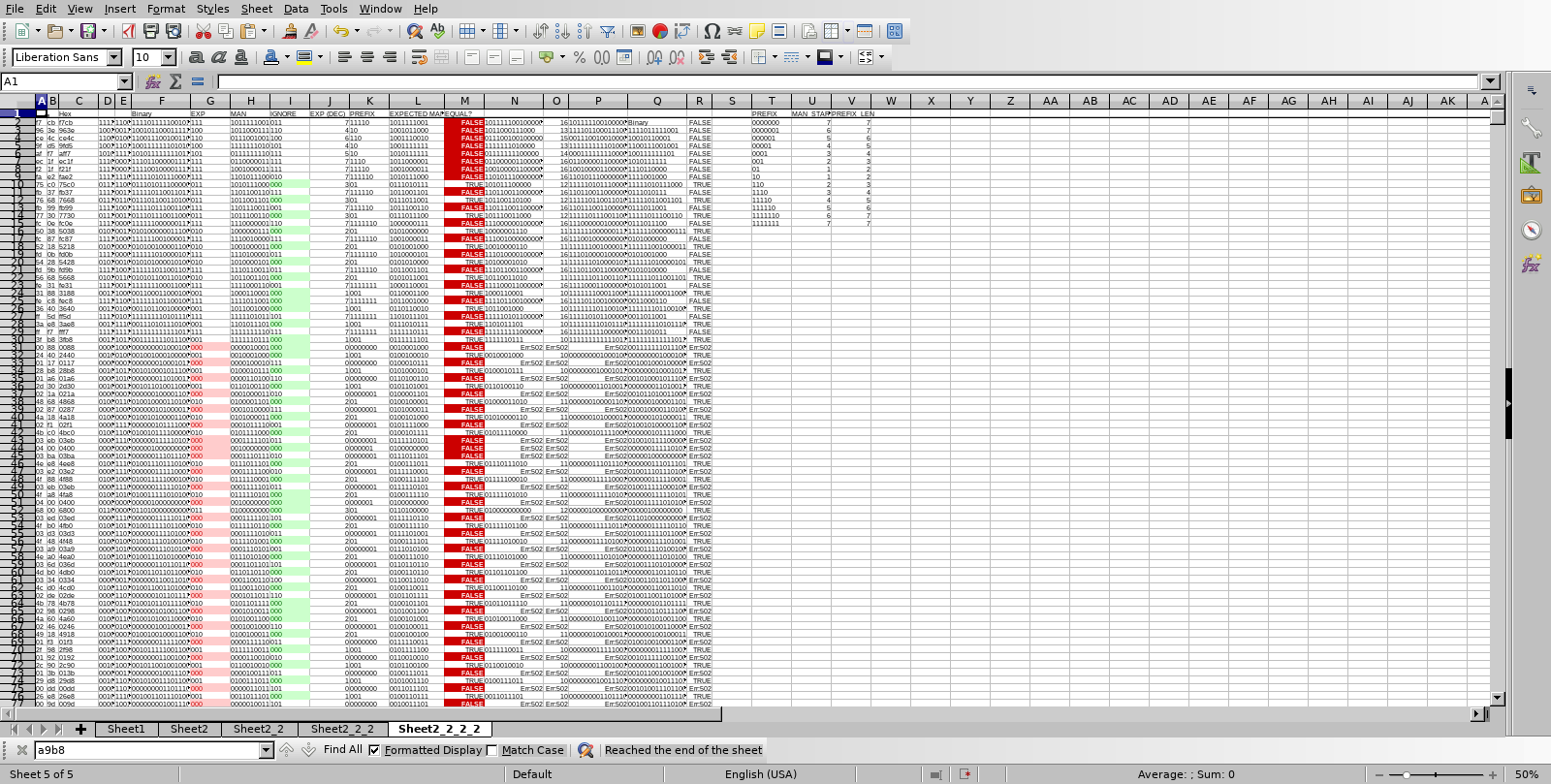Click the Wrap Text icon

pyautogui.click(x=420, y=57)
